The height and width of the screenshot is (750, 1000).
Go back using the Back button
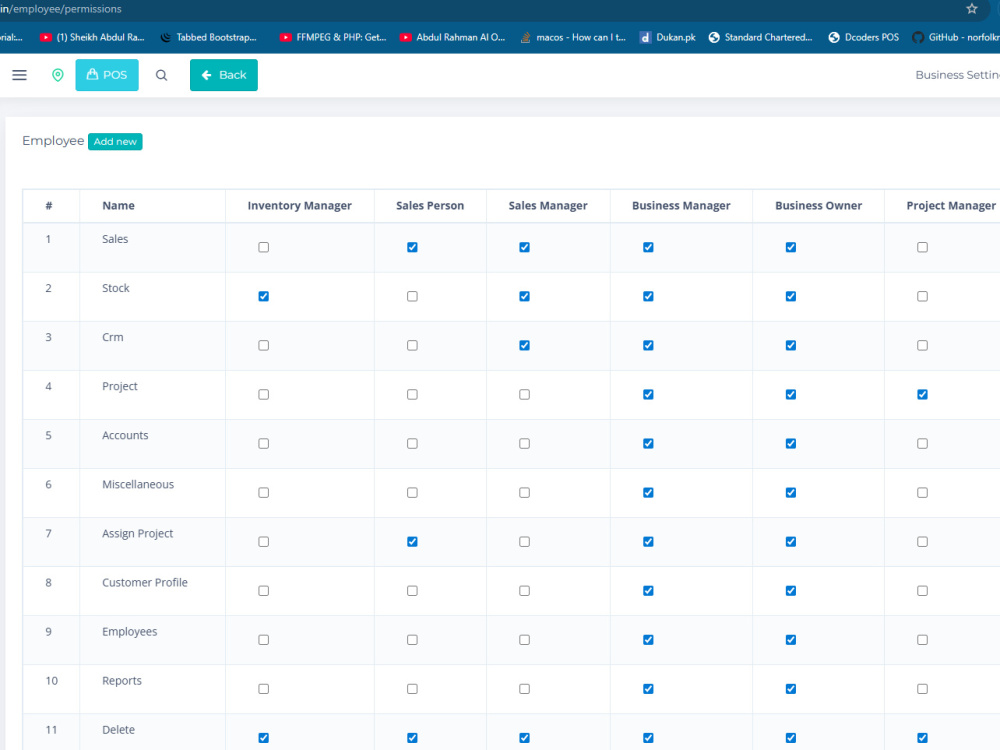224,75
